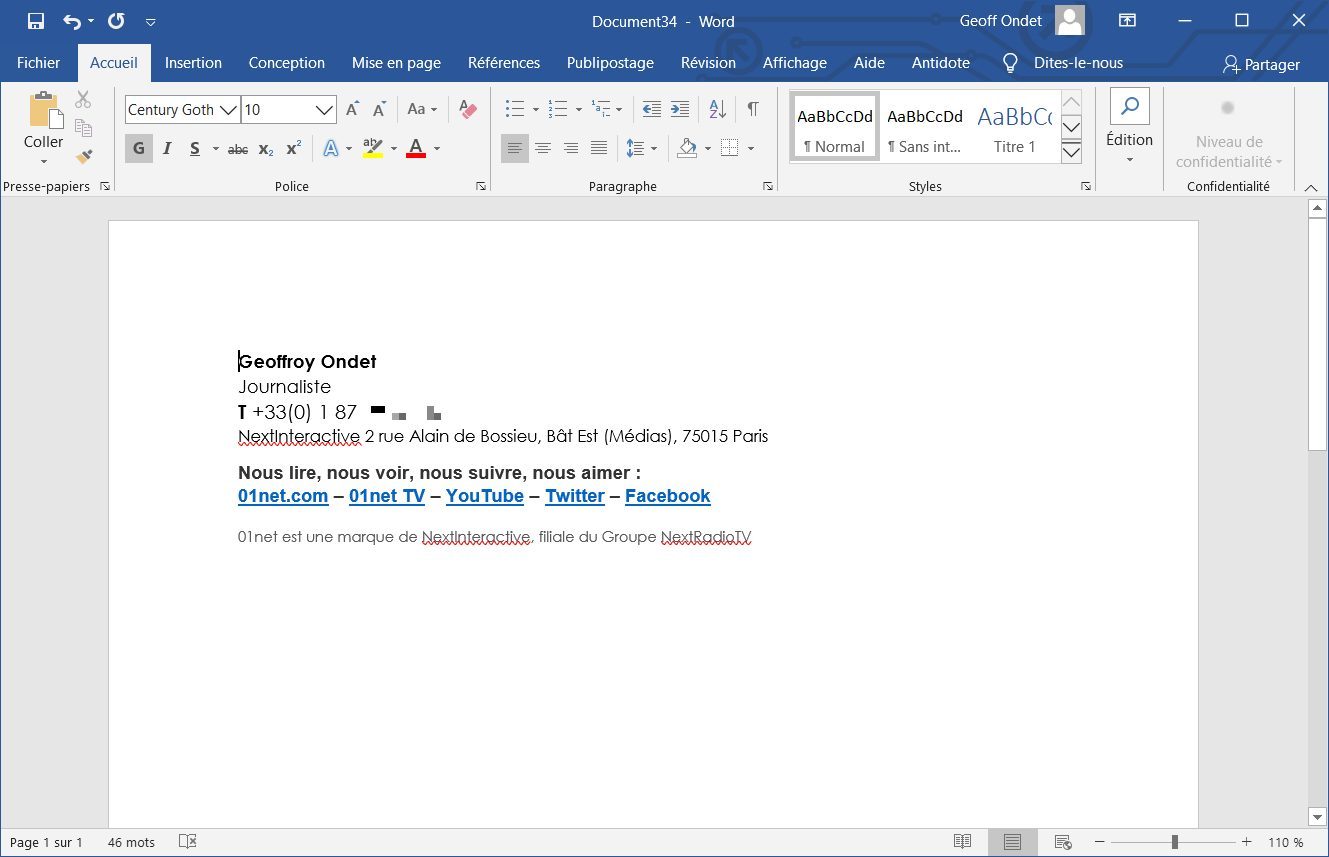The height and width of the screenshot is (857, 1329).
Task: Toggle Superscript formatting
Action: point(293,149)
